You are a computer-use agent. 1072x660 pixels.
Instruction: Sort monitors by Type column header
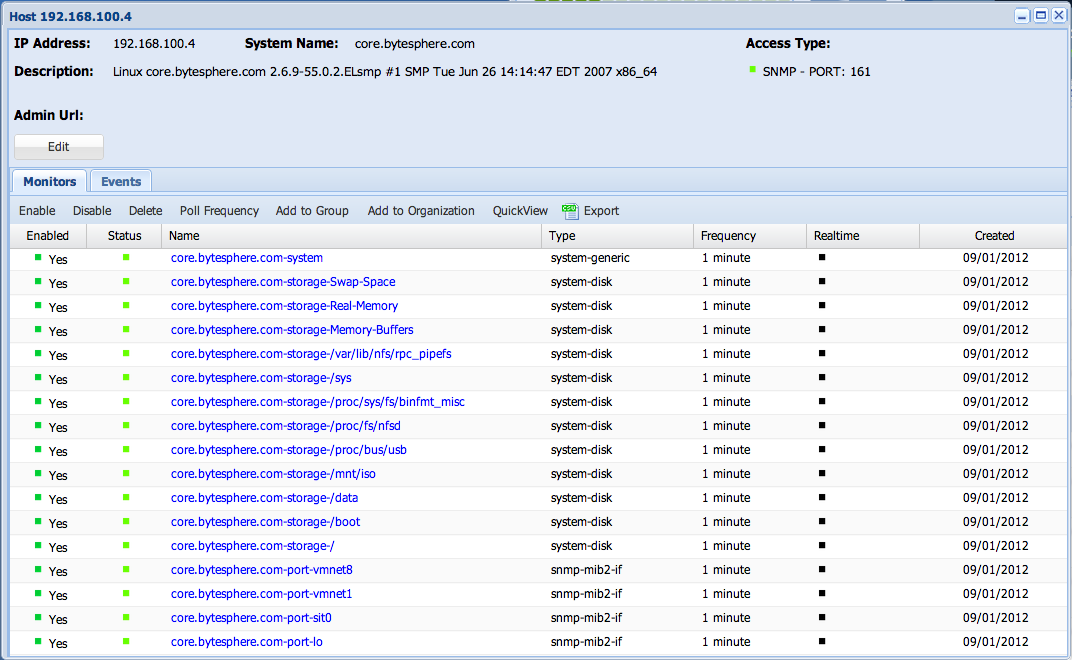point(562,236)
